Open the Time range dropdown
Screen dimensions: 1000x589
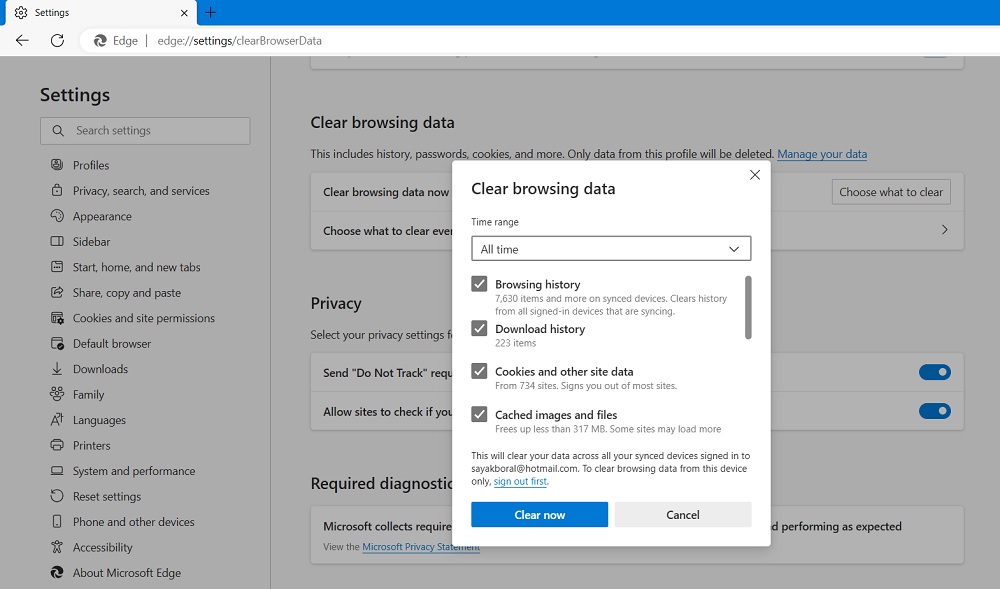click(610, 248)
